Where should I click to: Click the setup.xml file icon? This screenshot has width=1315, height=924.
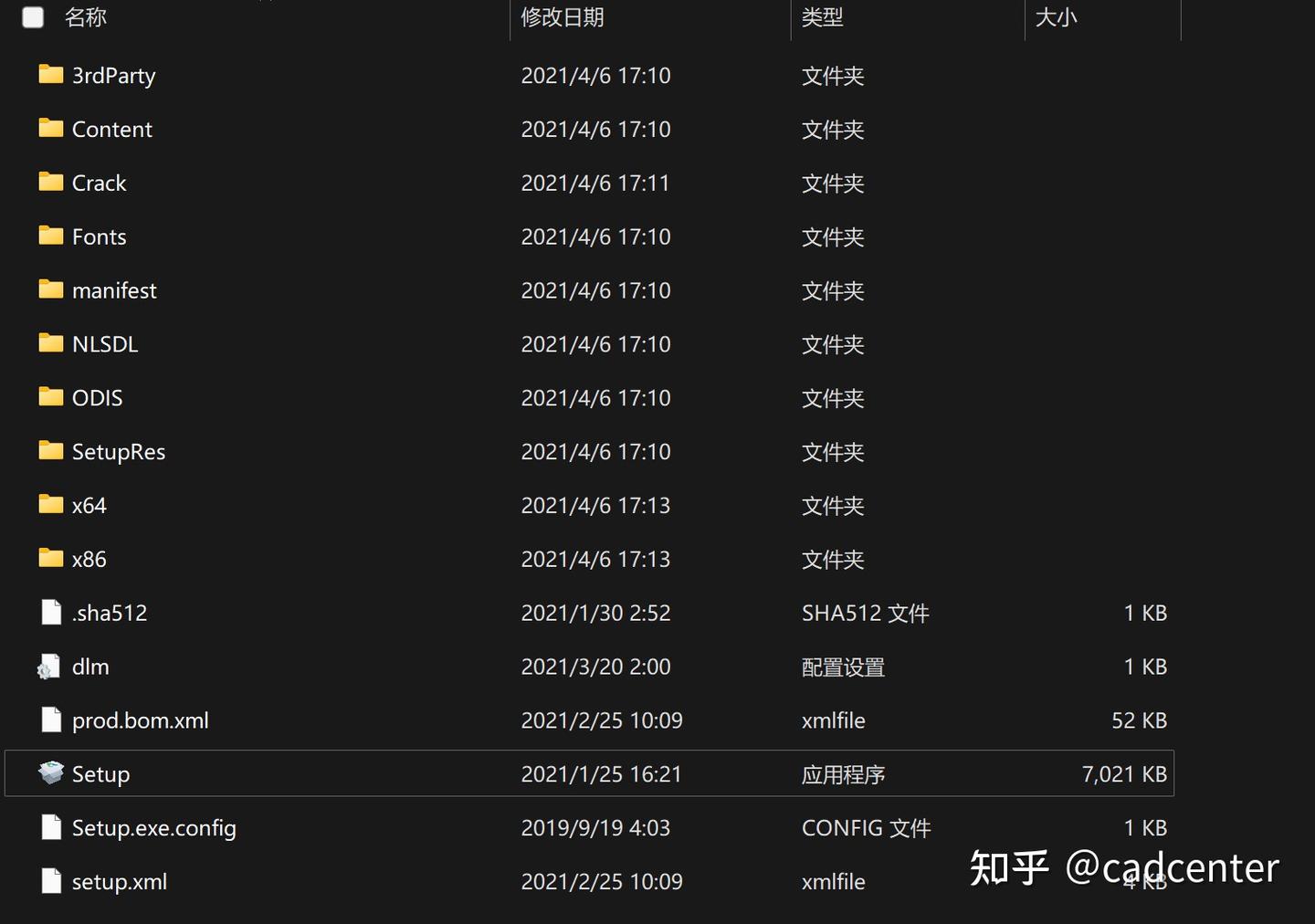[51, 881]
